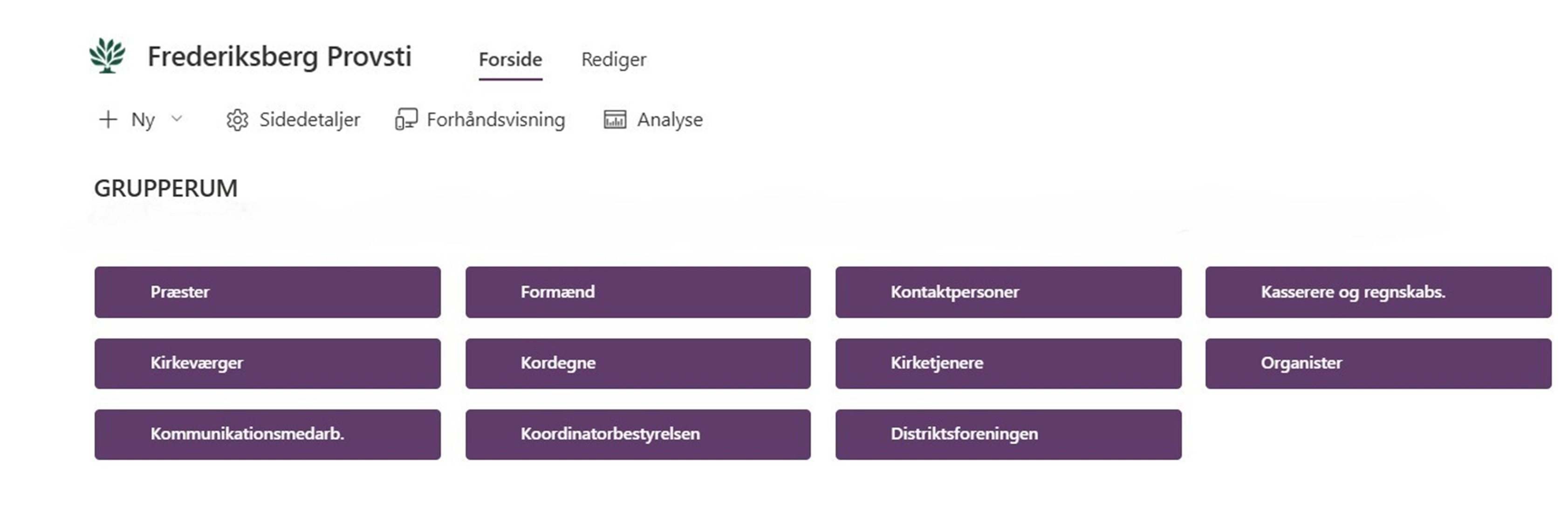Click the Analyse chart icon

(615, 119)
